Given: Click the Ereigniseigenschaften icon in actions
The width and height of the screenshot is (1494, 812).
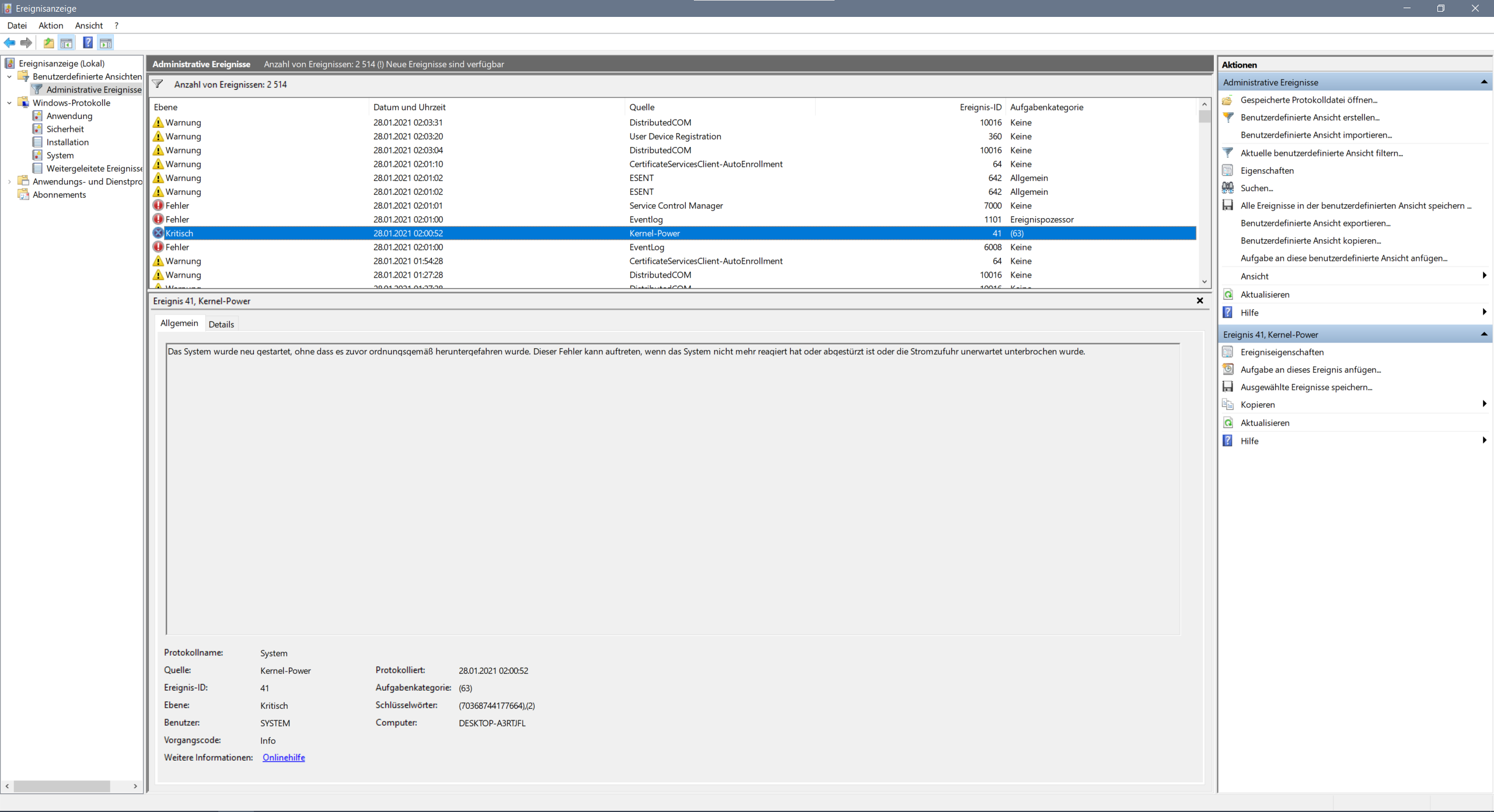Looking at the screenshot, I should click(1228, 352).
